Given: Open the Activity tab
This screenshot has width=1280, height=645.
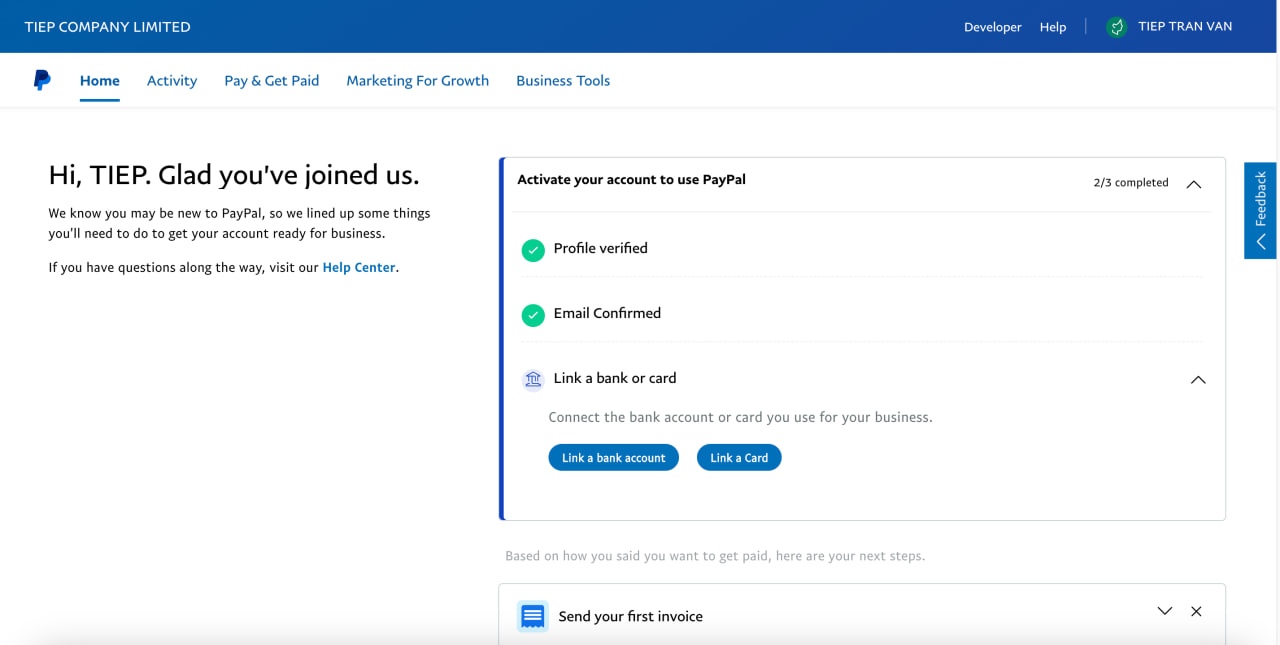Looking at the screenshot, I should (172, 81).
